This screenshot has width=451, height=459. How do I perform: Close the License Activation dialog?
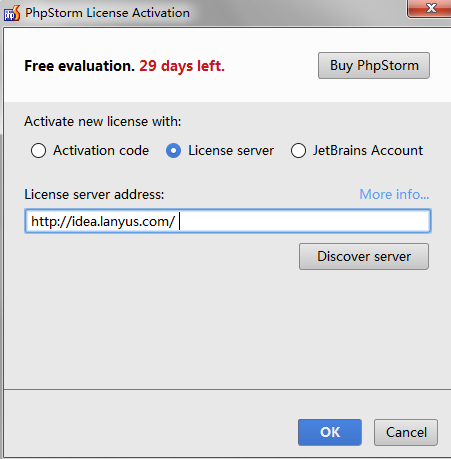[430, 8]
